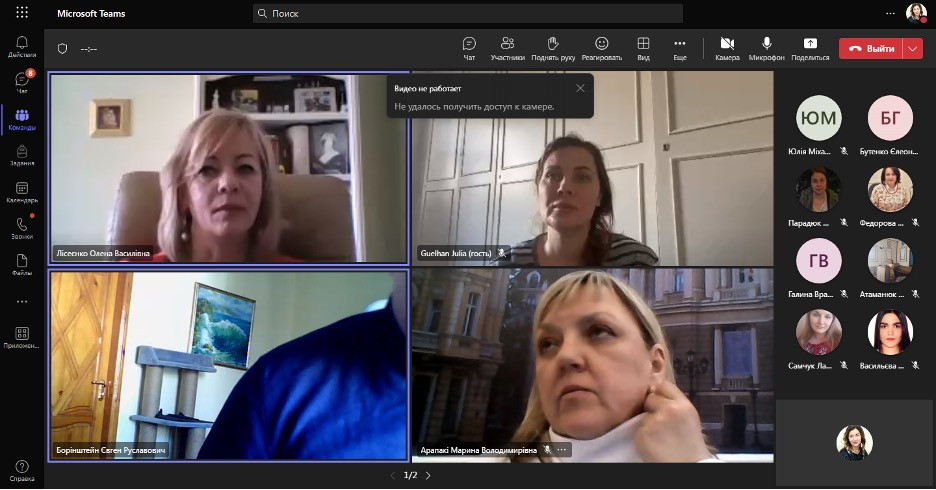Open the app launcher grid icon
This screenshot has height=490, width=936.
tap(22, 13)
